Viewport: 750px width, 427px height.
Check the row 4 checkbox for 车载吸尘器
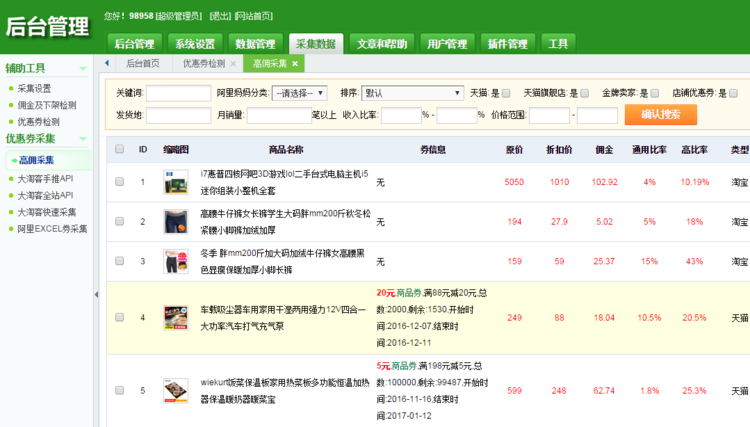[120, 318]
